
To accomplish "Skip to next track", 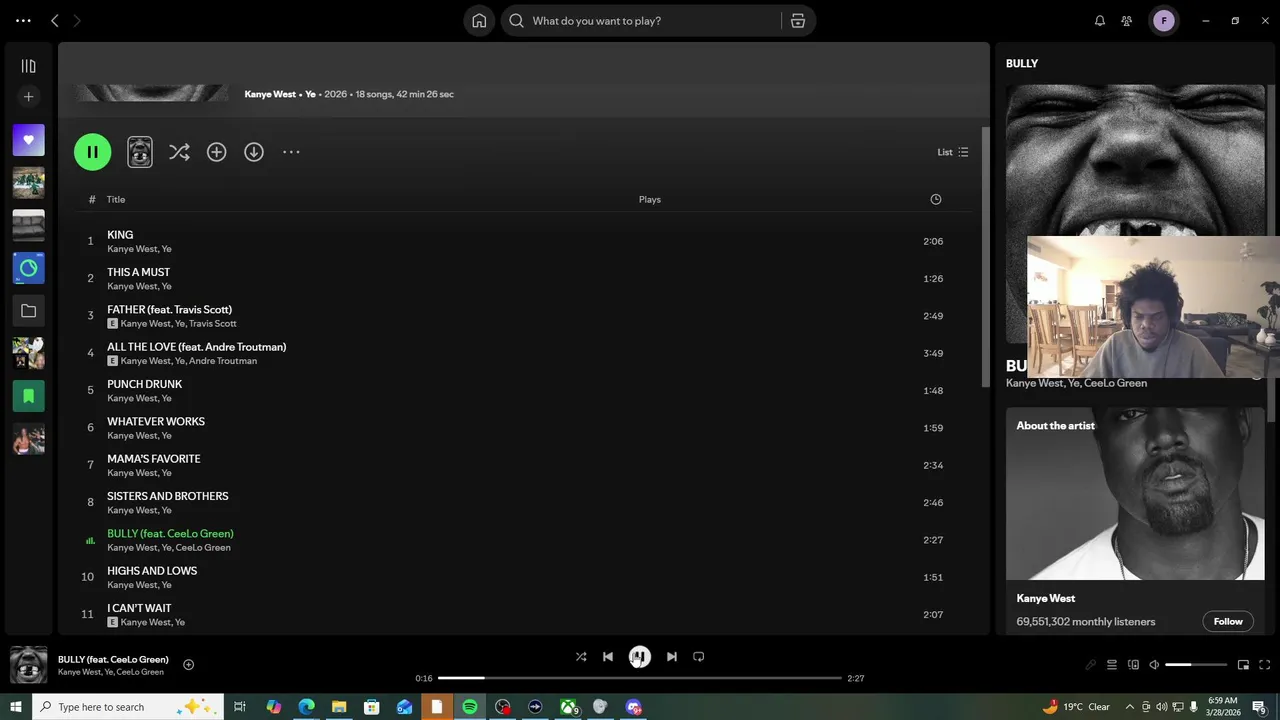I will [x=672, y=657].
